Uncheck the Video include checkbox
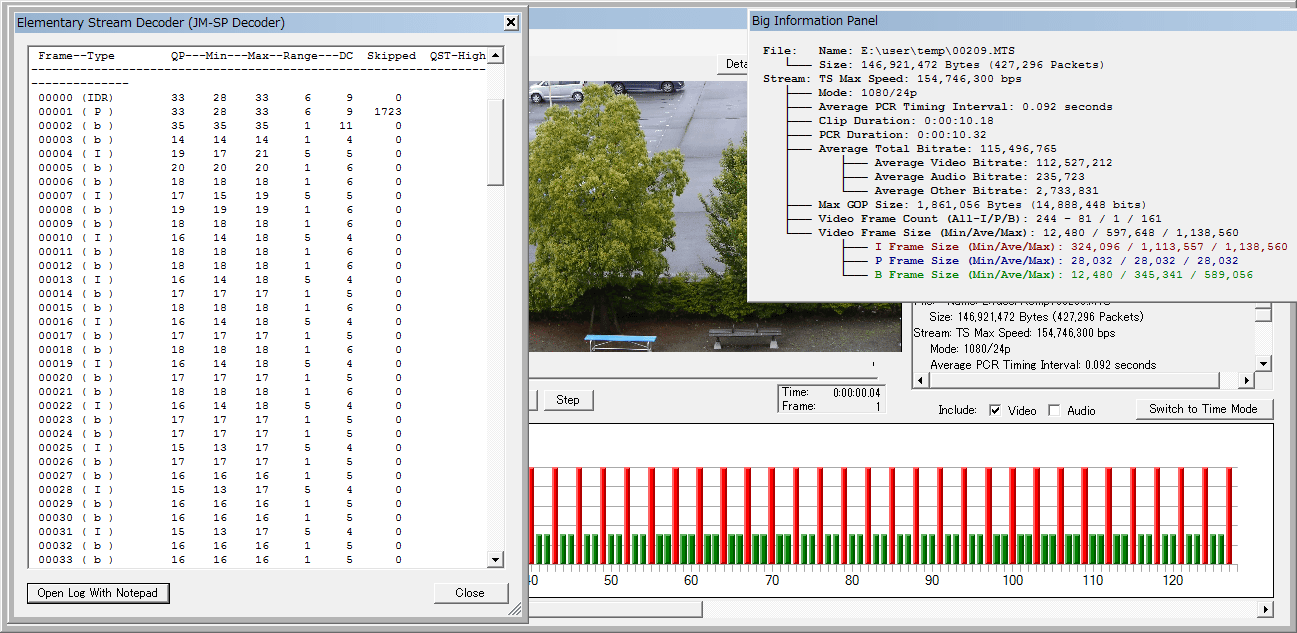The width and height of the screenshot is (1297, 633). tap(995, 410)
